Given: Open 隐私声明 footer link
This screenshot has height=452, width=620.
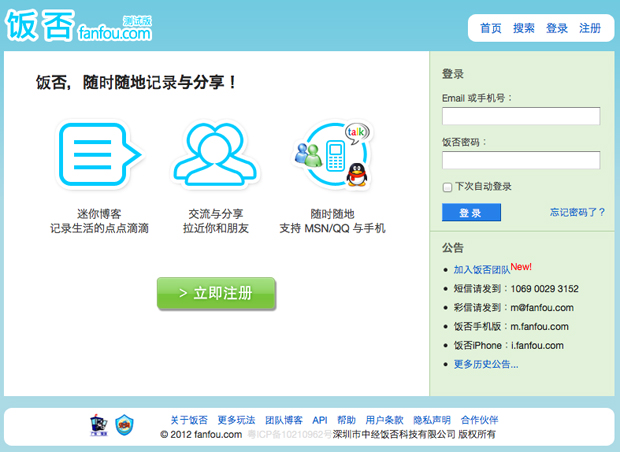Looking at the screenshot, I should (432, 420).
